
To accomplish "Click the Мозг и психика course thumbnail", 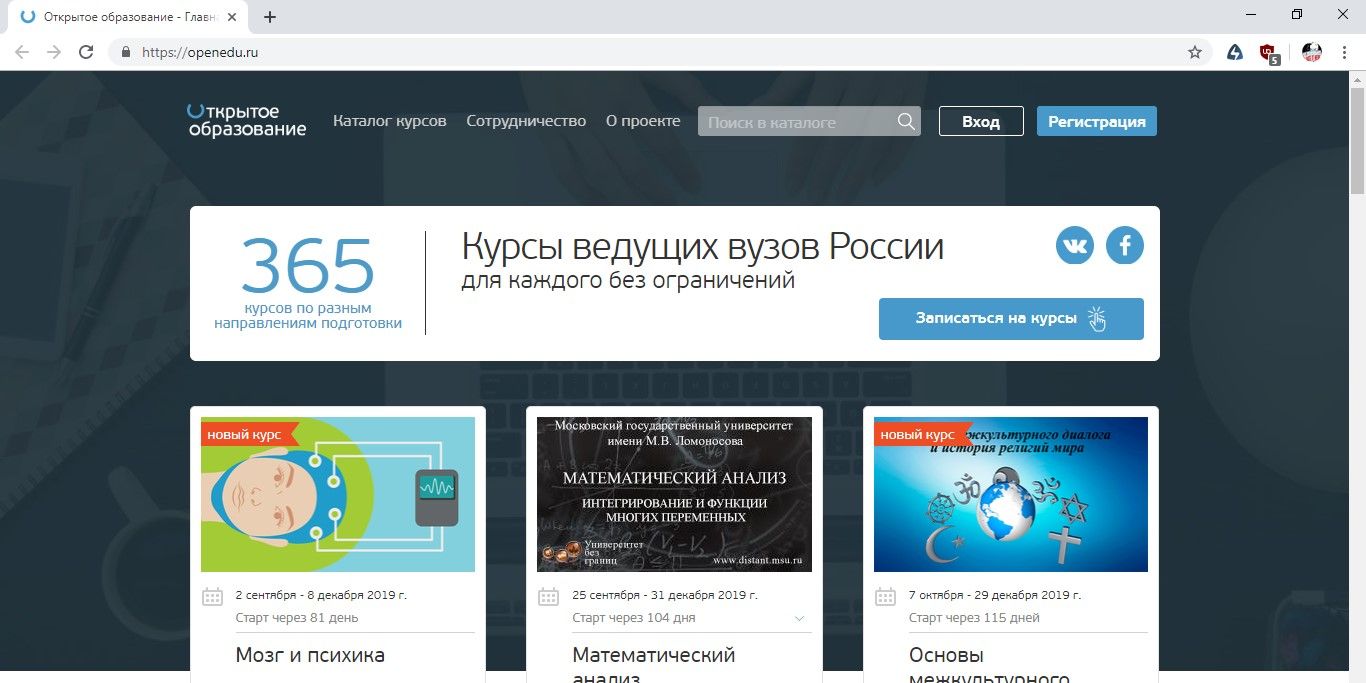I will pos(338,494).
